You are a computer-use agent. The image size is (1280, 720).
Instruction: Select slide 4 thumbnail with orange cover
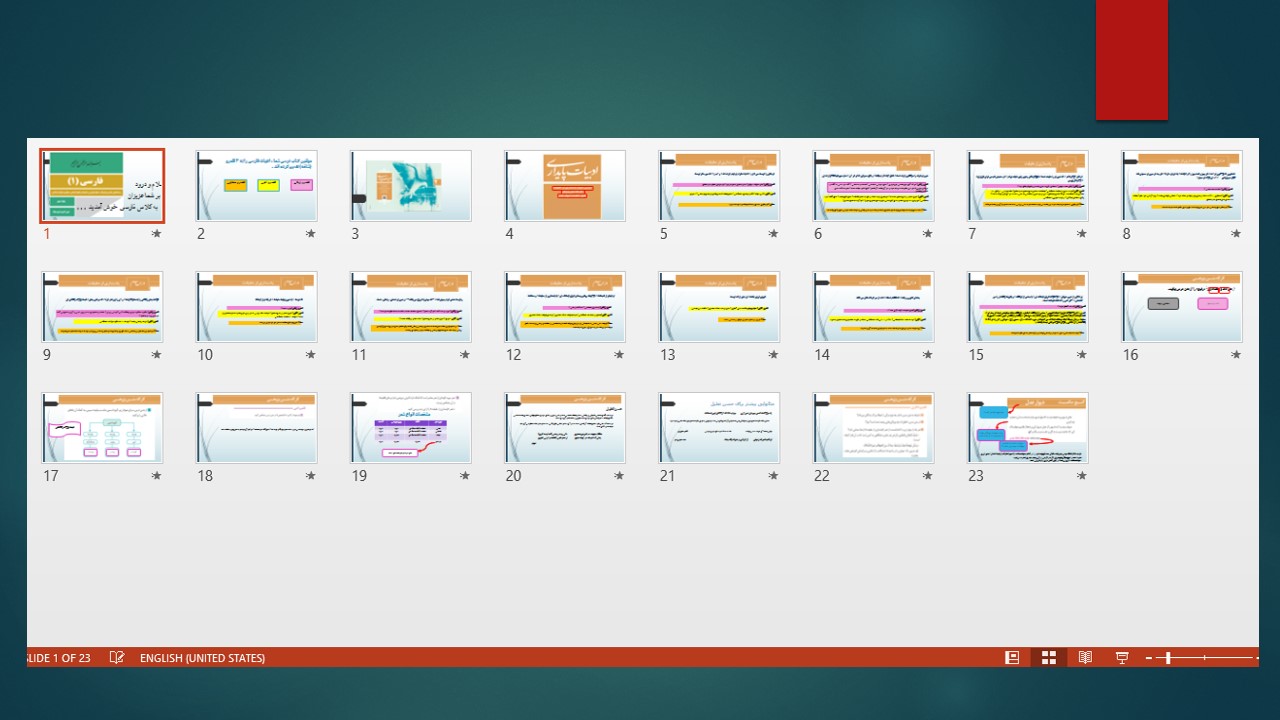(565, 186)
